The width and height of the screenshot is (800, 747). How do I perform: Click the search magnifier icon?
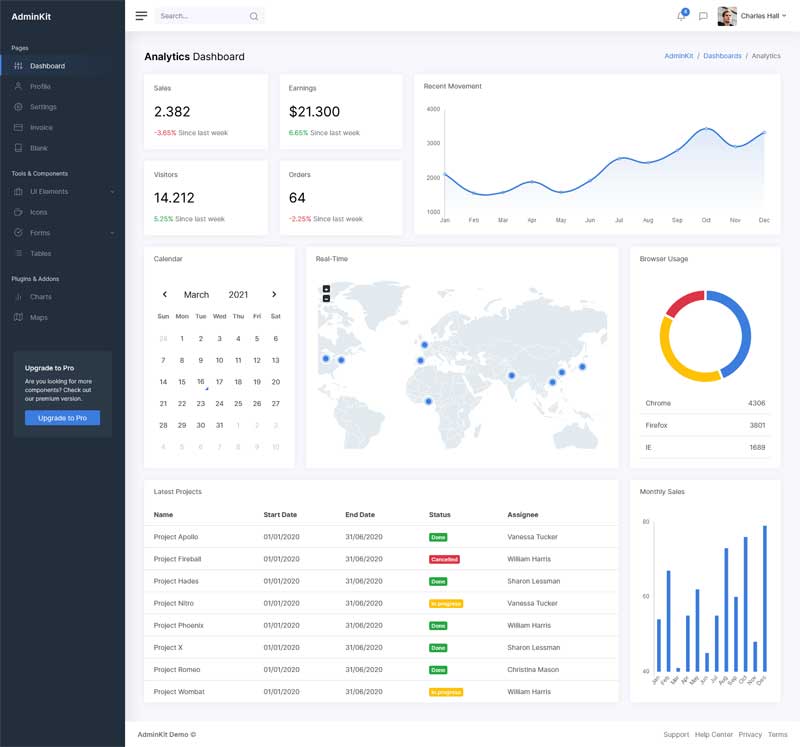click(253, 16)
